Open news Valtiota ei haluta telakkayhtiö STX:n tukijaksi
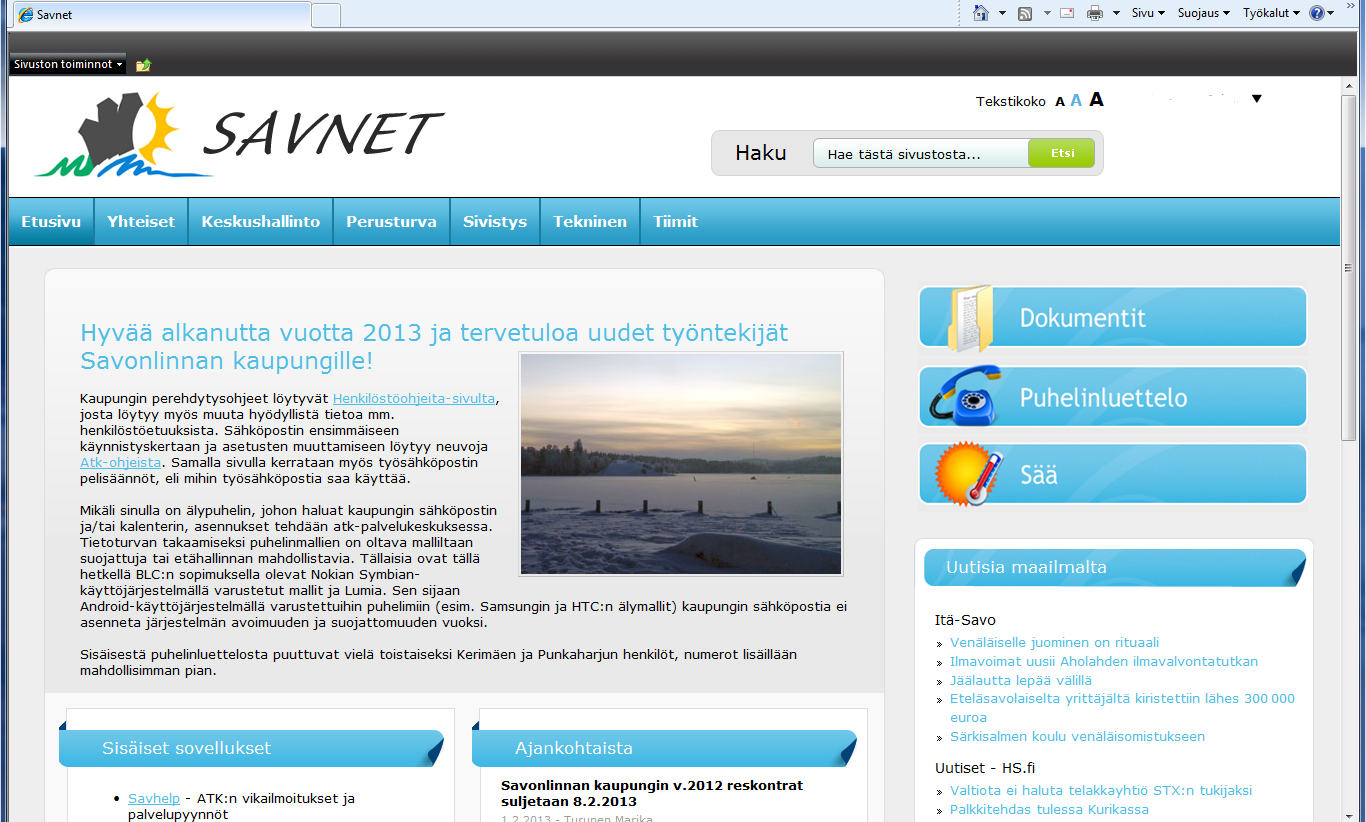 pos(1101,790)
